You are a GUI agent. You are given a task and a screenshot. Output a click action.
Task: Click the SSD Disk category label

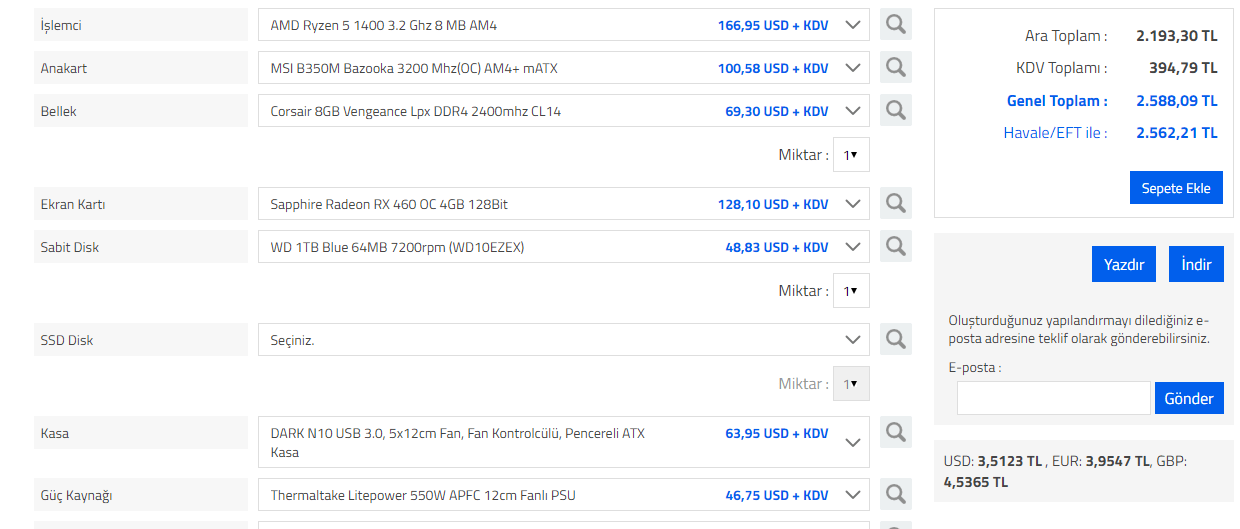click(x=141, y=340)
